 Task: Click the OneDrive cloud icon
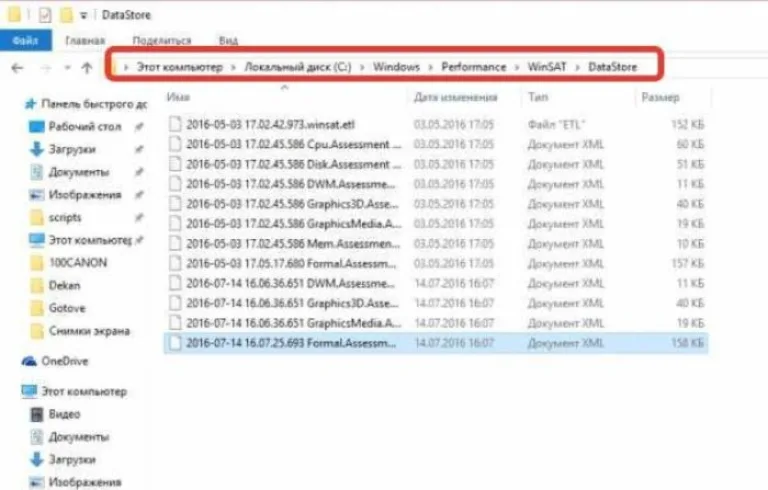click(x=29, y=362)
